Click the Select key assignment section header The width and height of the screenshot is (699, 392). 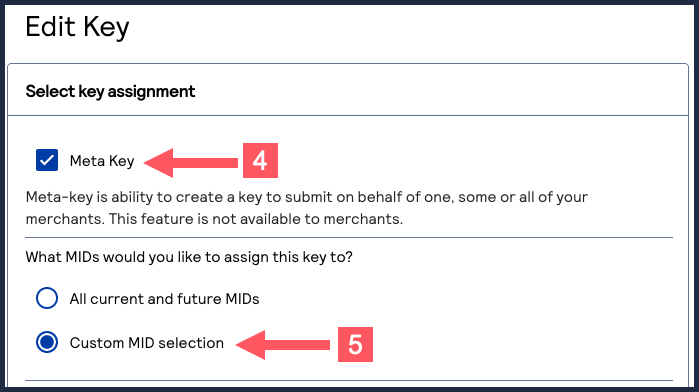tap(110, 91)
